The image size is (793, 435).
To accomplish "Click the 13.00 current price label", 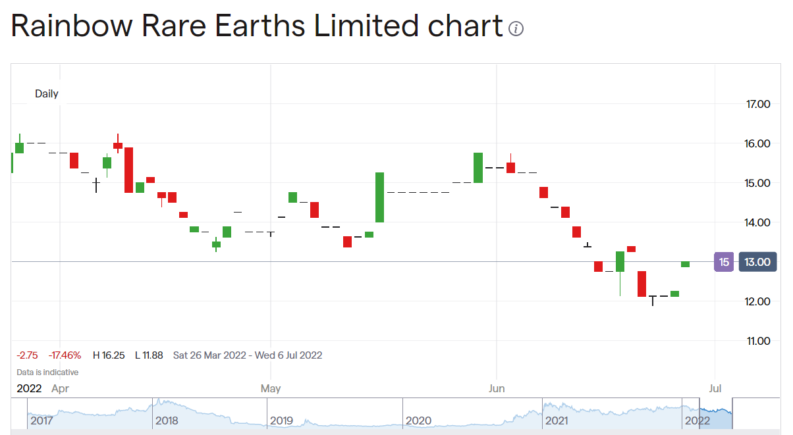I will pos(757,262).
